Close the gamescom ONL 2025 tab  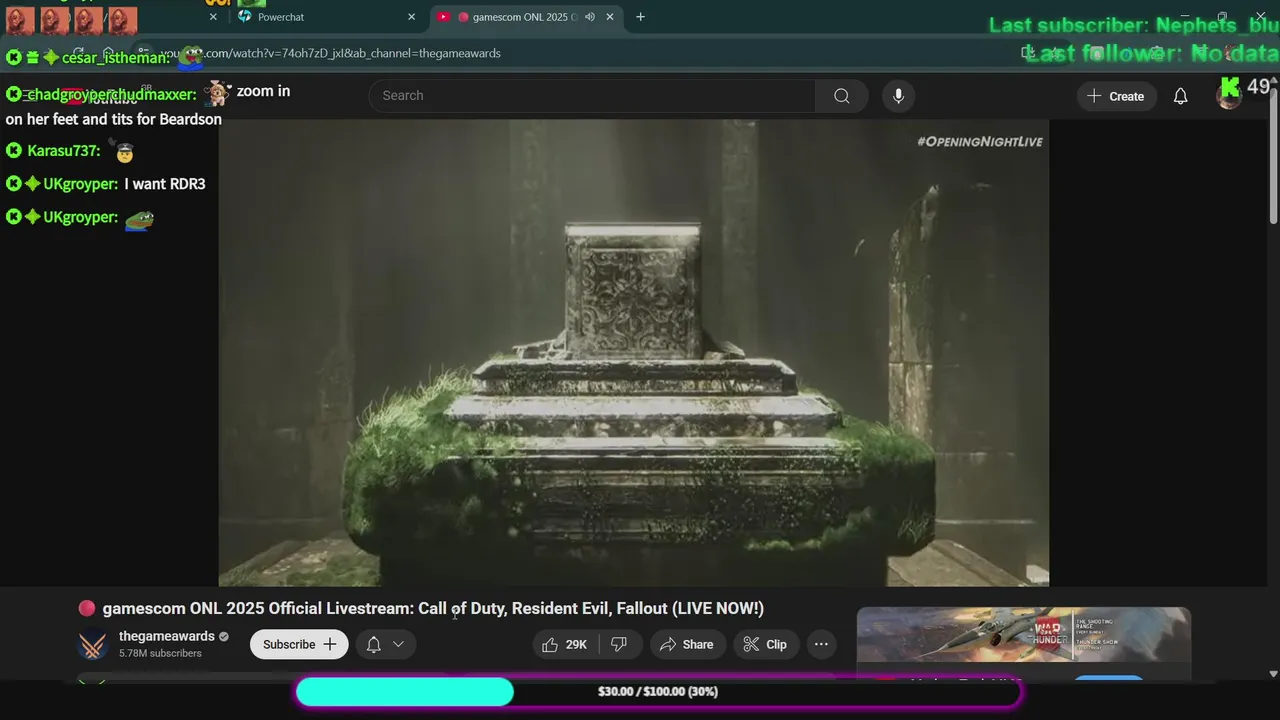610,17
